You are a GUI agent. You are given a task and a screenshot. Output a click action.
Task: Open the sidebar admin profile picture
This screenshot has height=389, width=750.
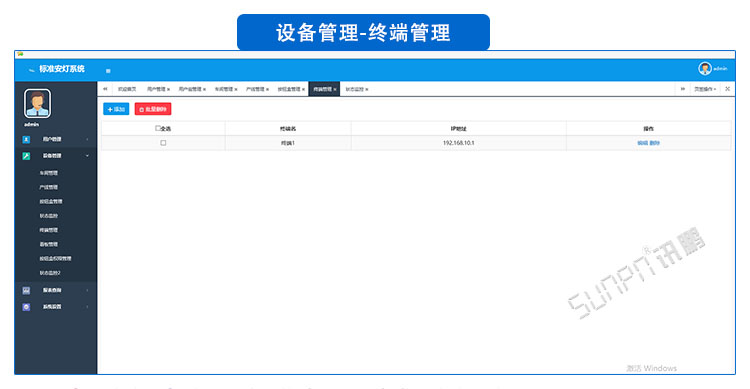pos(37,103)
